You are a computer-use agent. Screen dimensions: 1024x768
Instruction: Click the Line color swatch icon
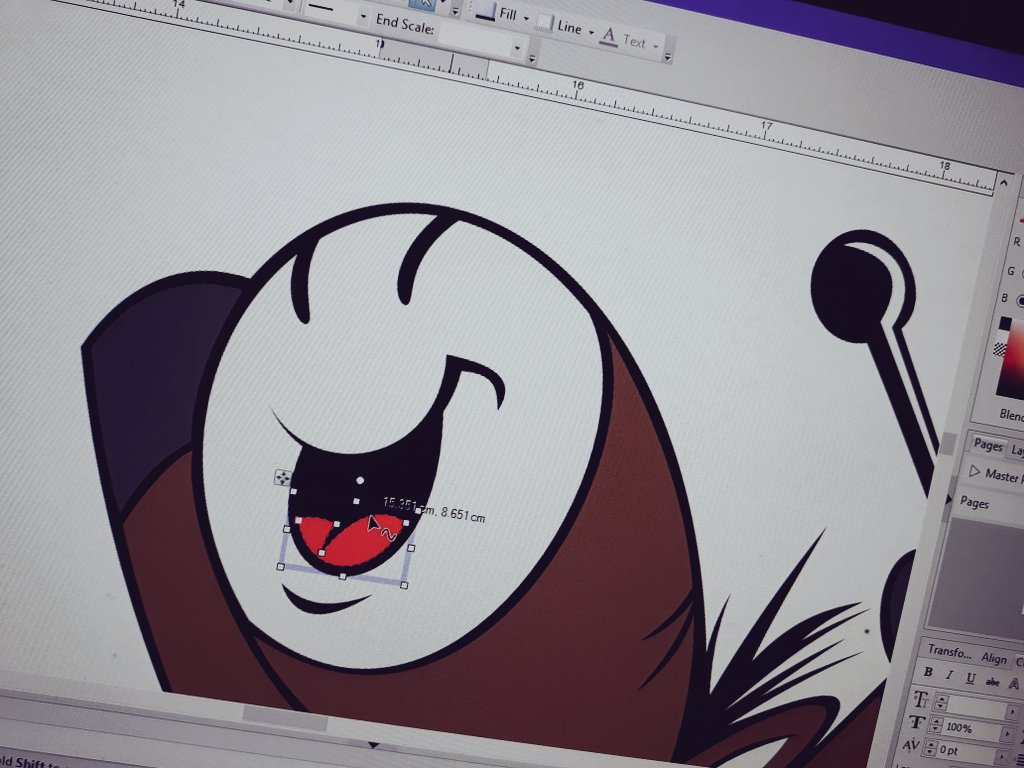click(545, 22)
